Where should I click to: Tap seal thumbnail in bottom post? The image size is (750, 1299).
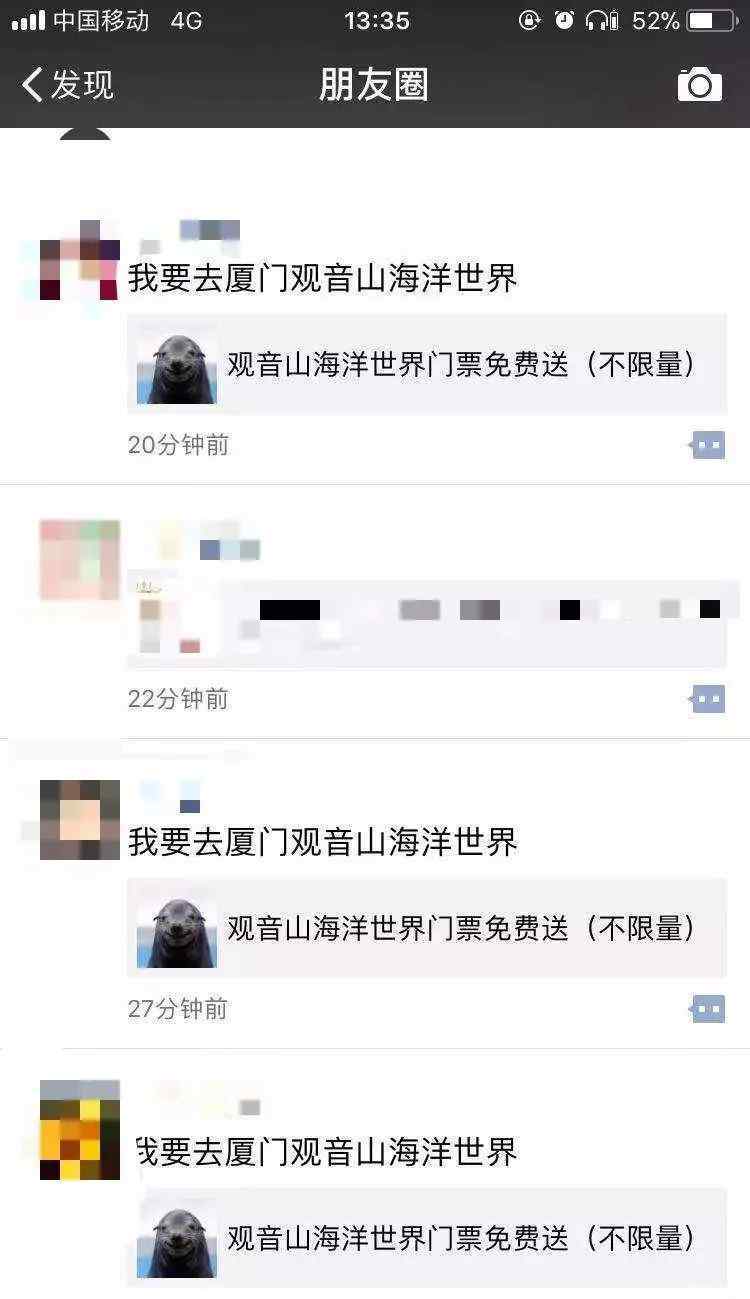click(177, 1239)
